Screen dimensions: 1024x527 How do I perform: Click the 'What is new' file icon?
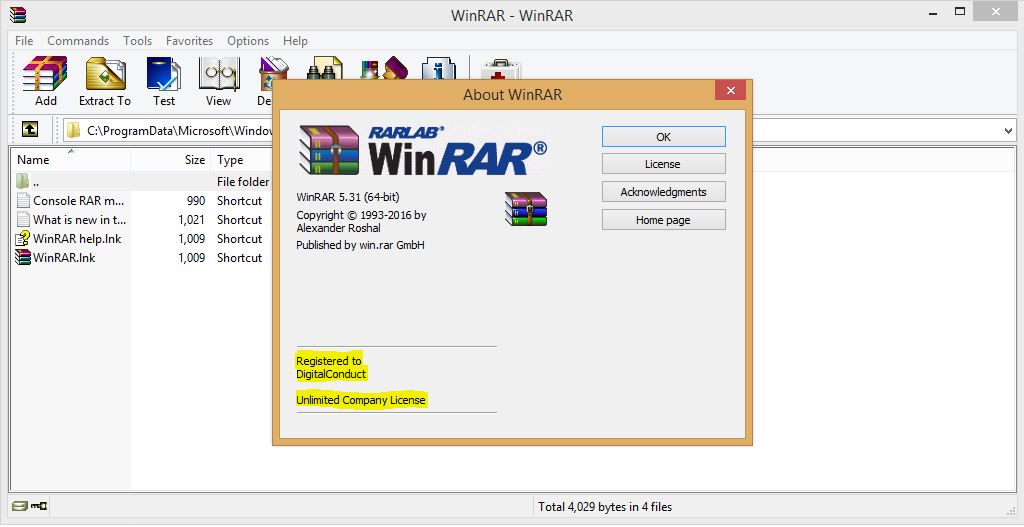pos(23,219)
